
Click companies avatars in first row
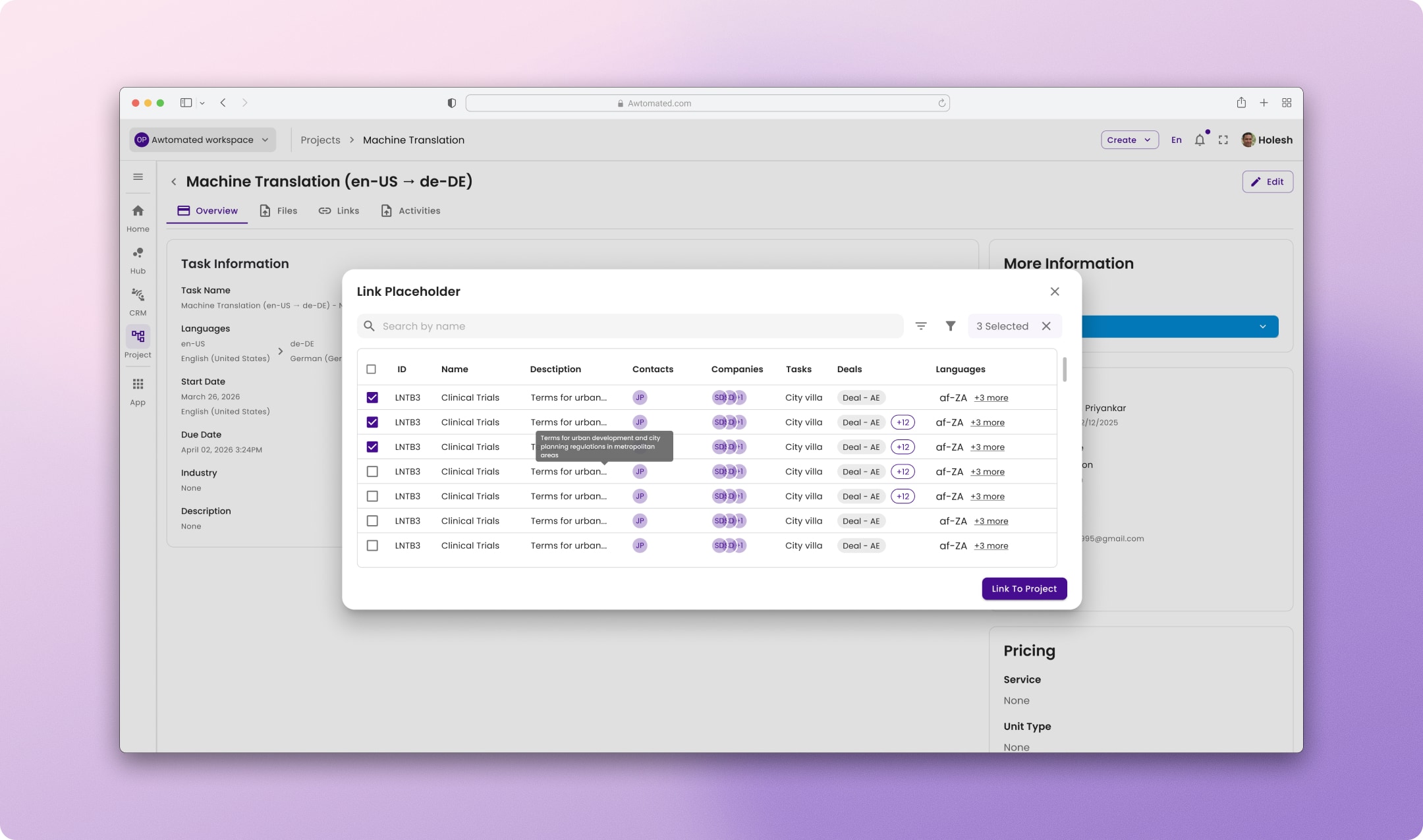(729, 397)
